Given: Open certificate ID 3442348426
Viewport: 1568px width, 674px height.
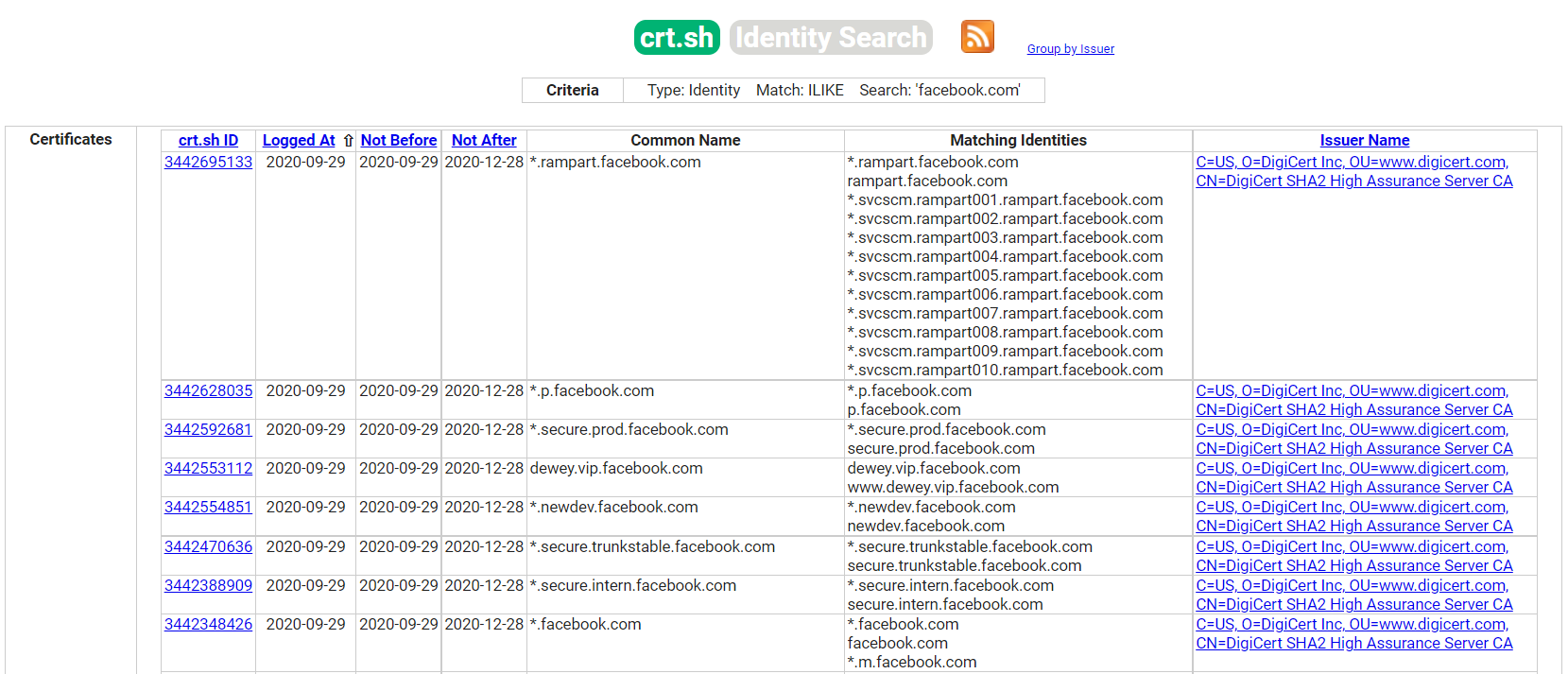Looking at the screenshot, I should coord(209,624).
